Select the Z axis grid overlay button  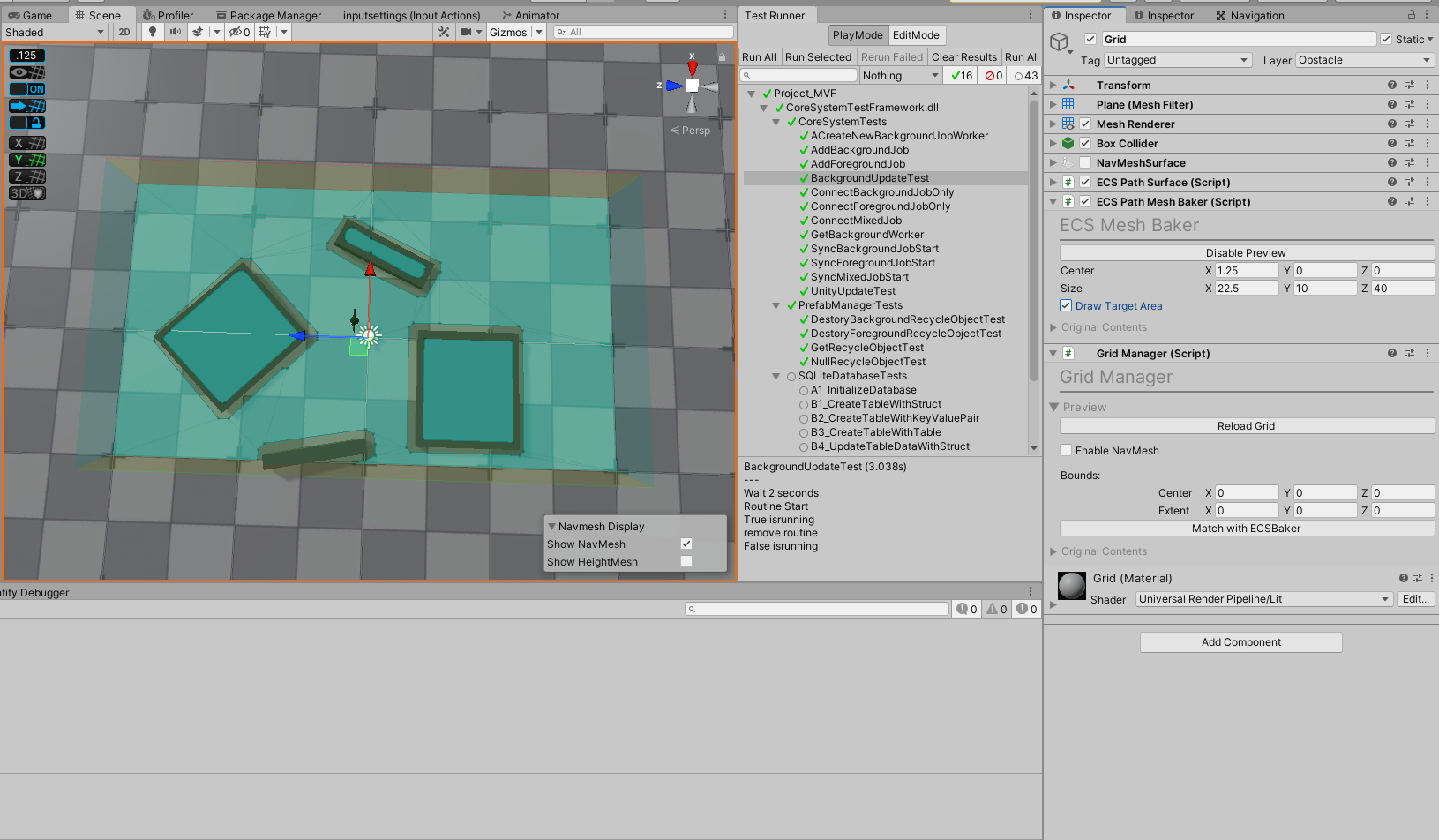click(x=26, y=176)
